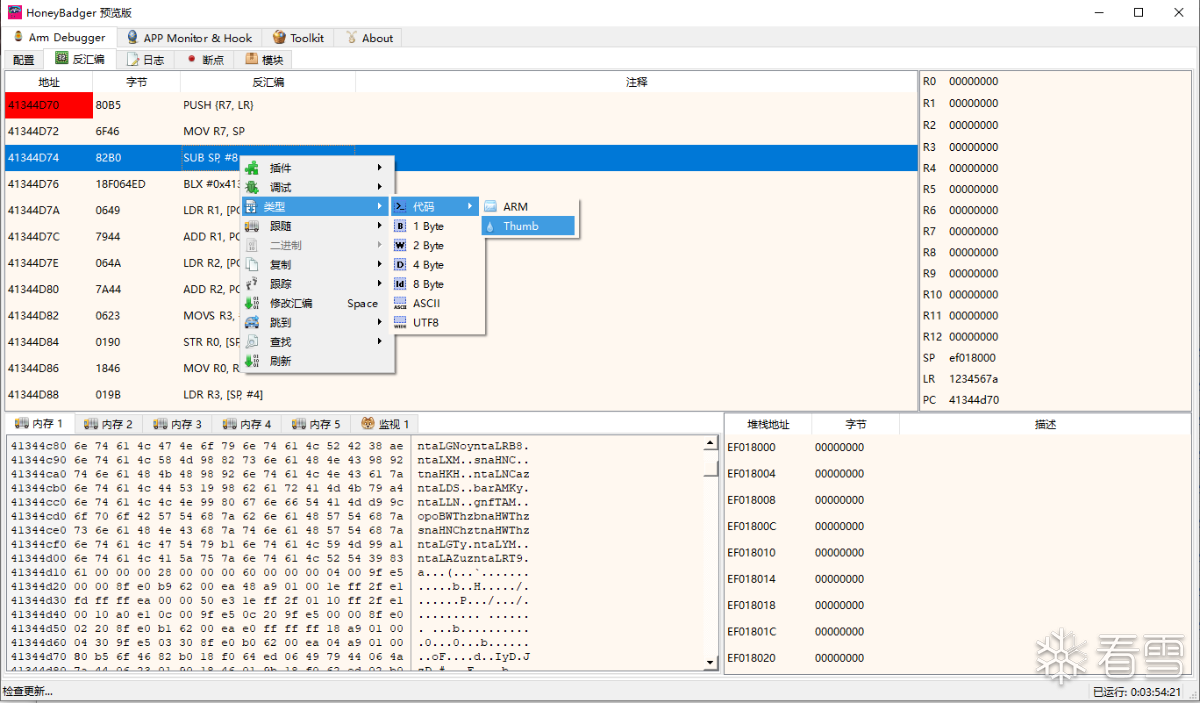Set data type to 1 Byte
This screenshot has width=1200, height=703.
[x=437, y=227]
